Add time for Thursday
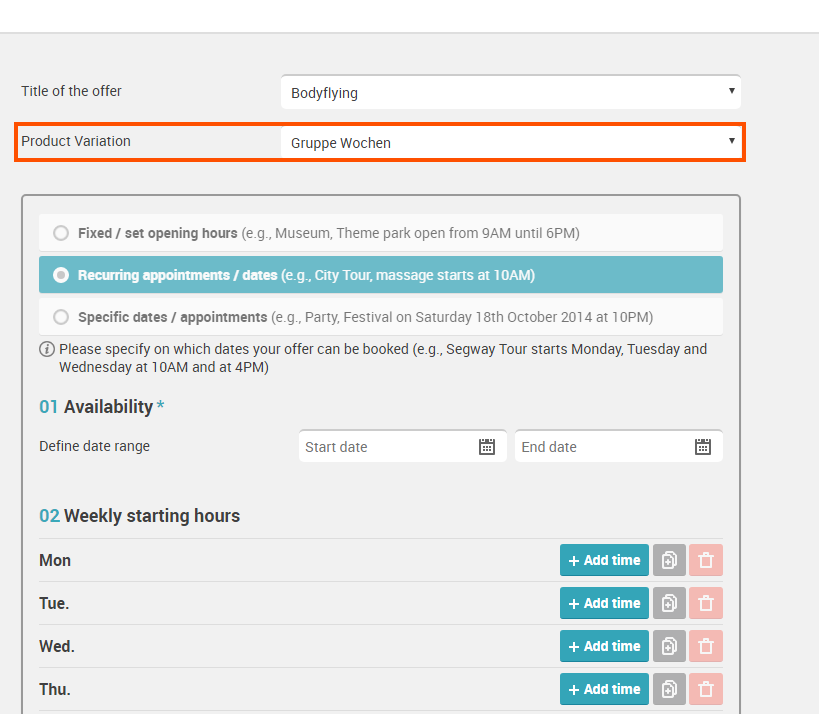Screen dimensions: 819x714 (x=604, y=688)
